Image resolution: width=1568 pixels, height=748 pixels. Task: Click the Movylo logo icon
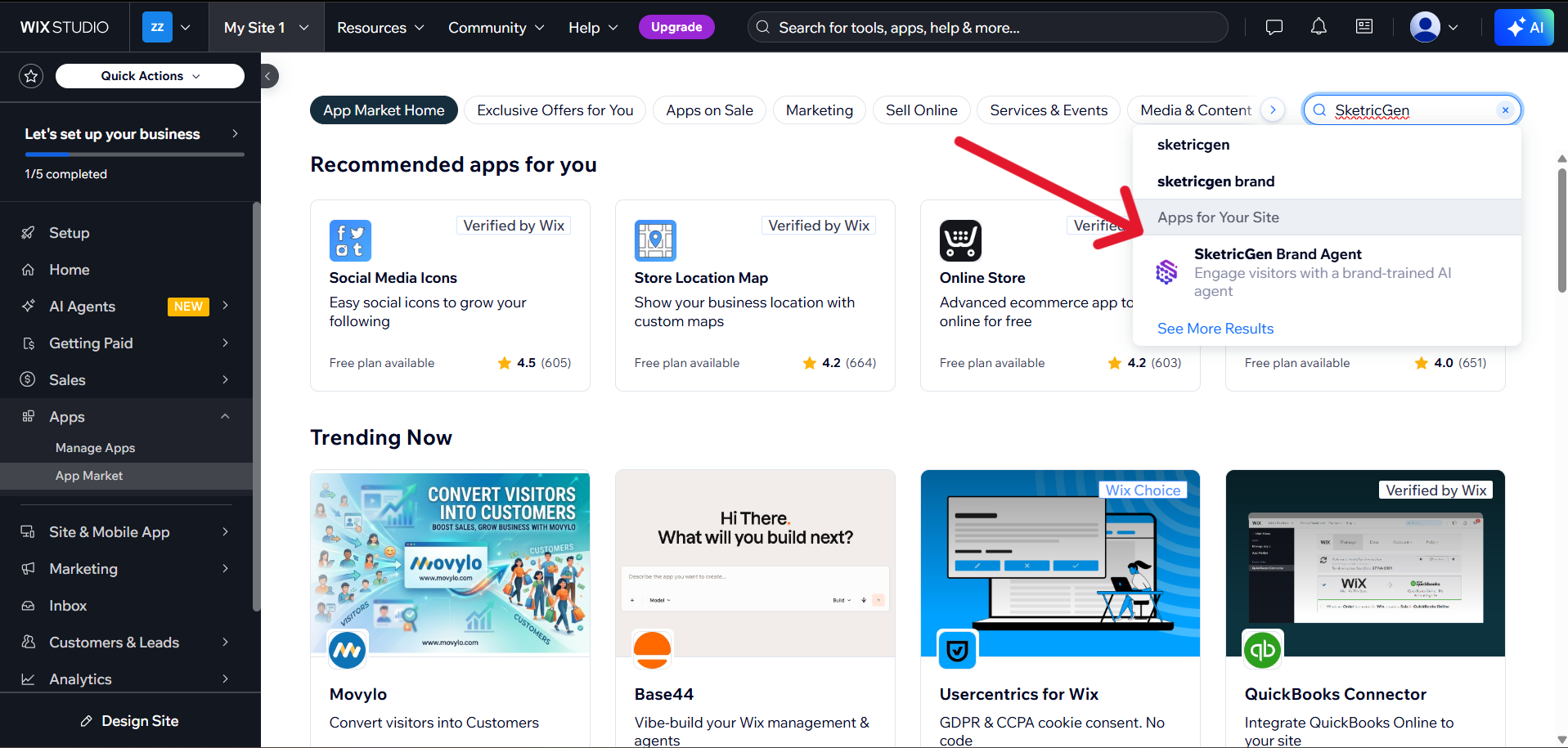click(x=348, y=650)
